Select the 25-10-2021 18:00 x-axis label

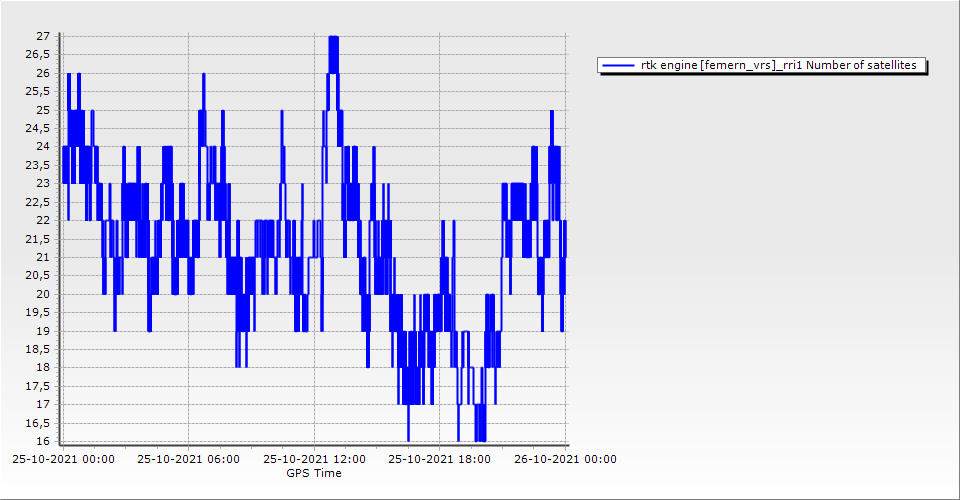(x=440, y=460)
